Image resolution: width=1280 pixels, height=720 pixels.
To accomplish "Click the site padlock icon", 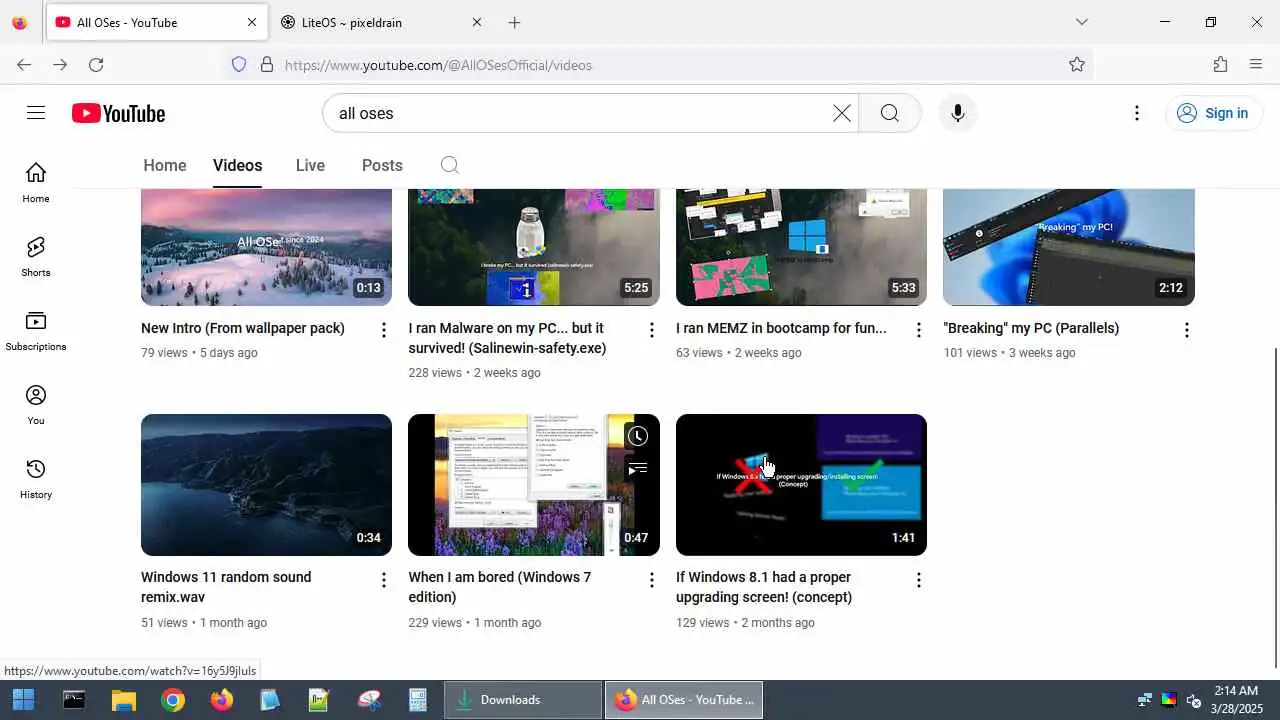I will click(x=267, y=65).
